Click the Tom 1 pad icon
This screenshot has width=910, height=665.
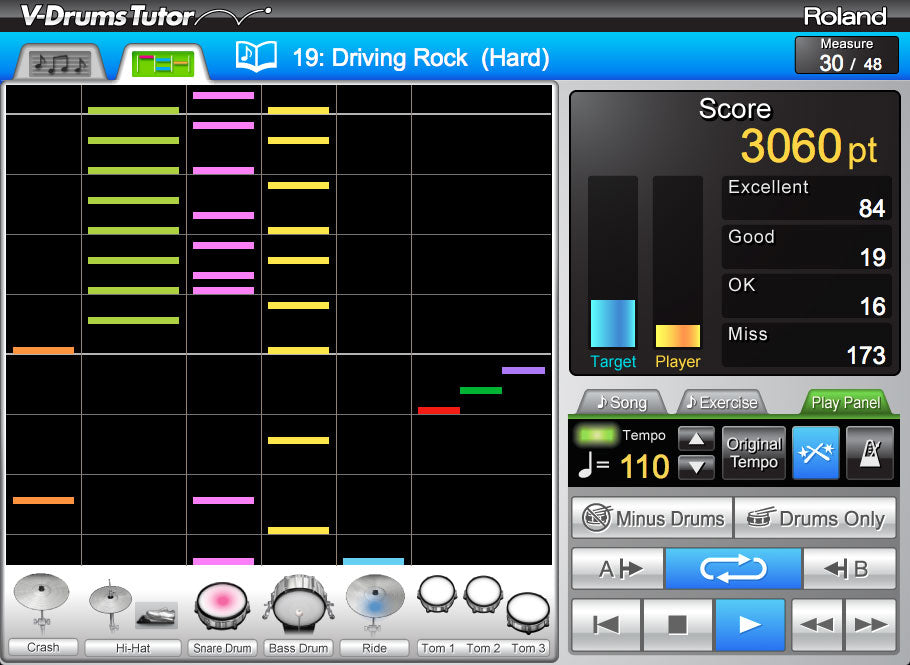click(x=437, y=595)
